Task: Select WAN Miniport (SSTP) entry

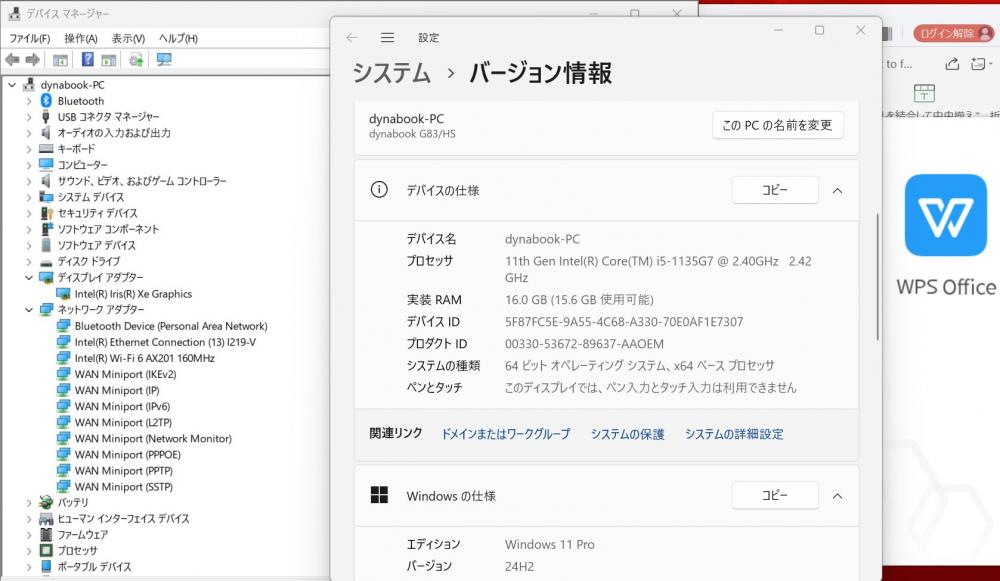Action: (124, 487)
